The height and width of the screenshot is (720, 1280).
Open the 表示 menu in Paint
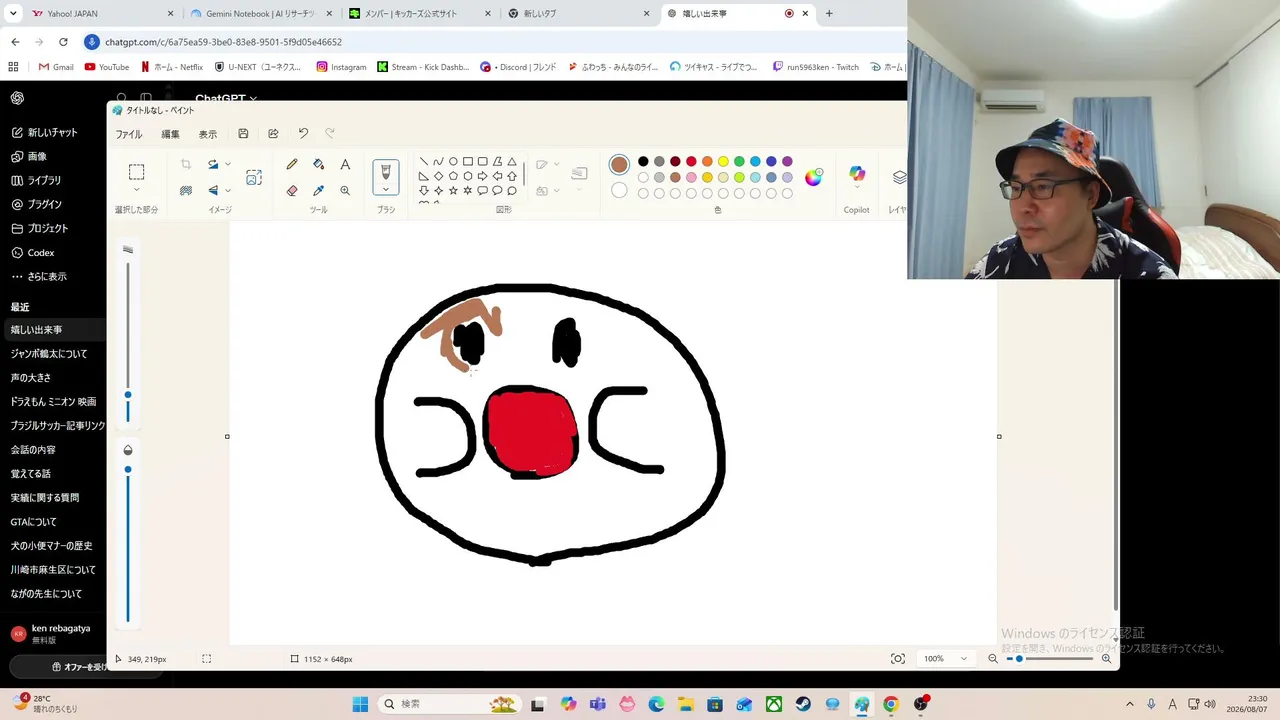207,134
